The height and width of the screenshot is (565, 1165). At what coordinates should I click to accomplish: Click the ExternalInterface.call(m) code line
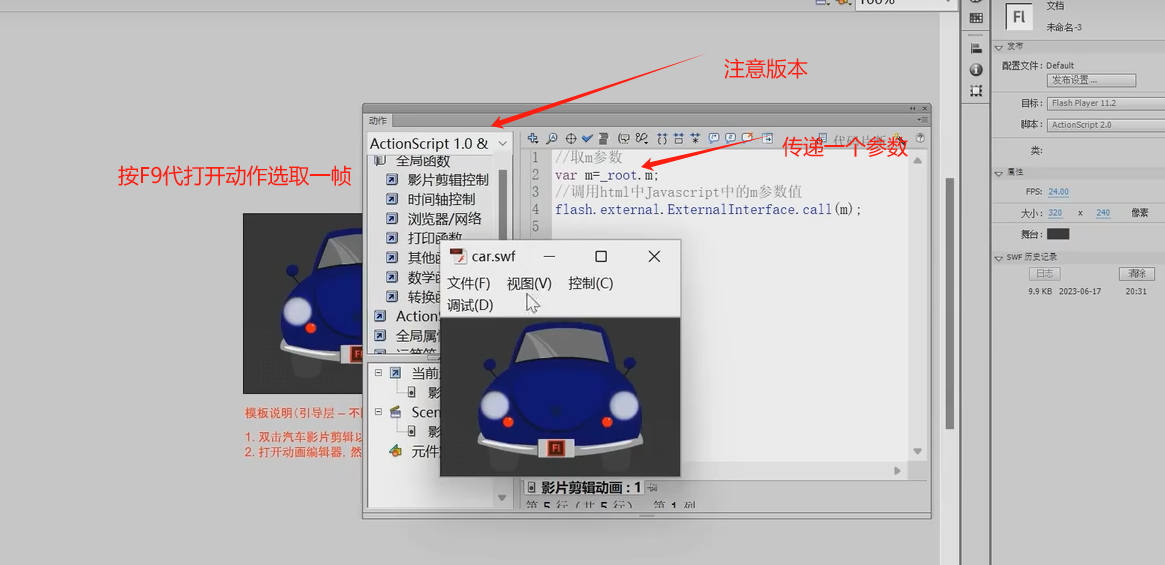[707, 210]
